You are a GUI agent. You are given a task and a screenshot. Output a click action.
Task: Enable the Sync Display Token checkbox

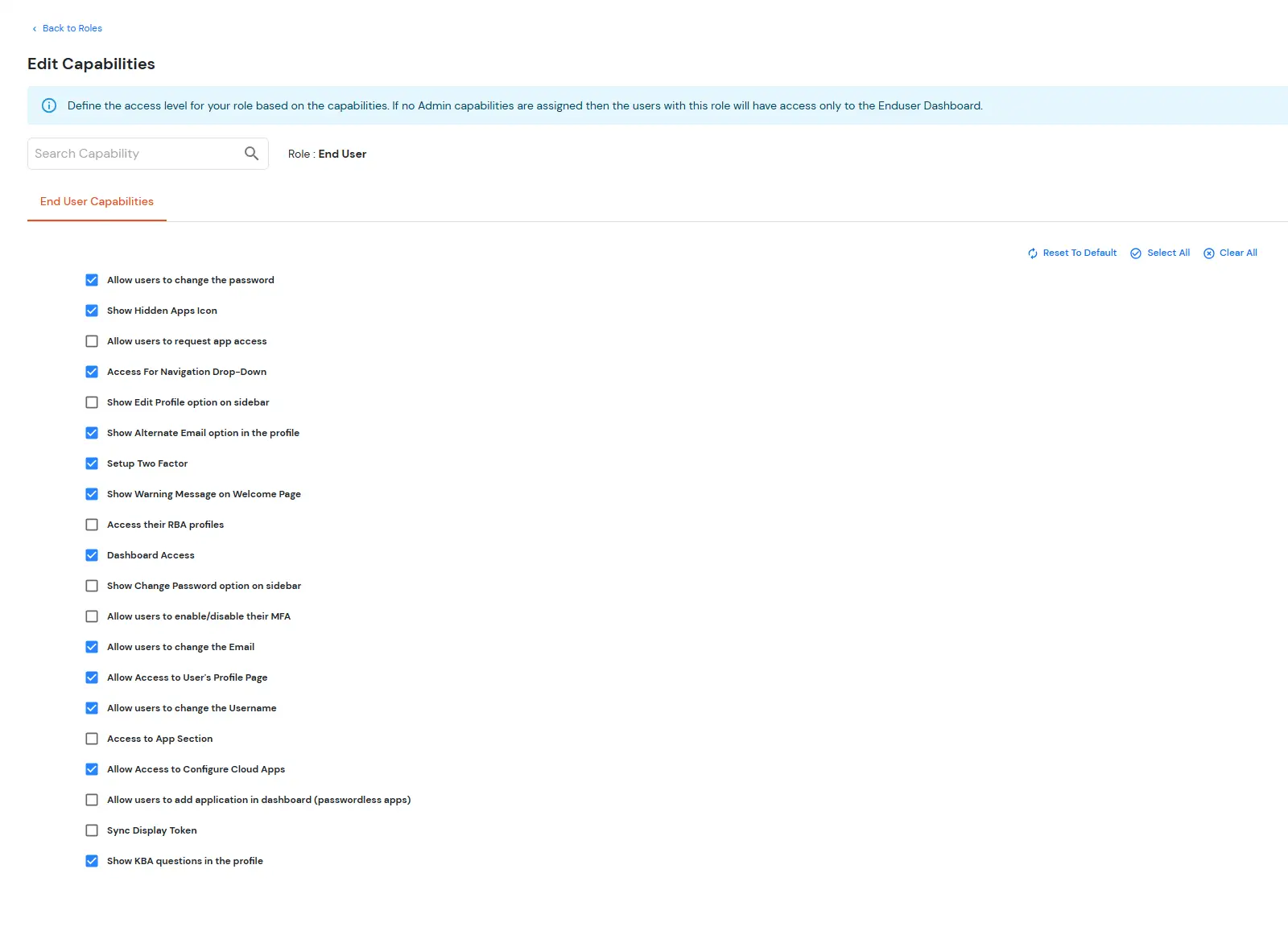[92, 830]
